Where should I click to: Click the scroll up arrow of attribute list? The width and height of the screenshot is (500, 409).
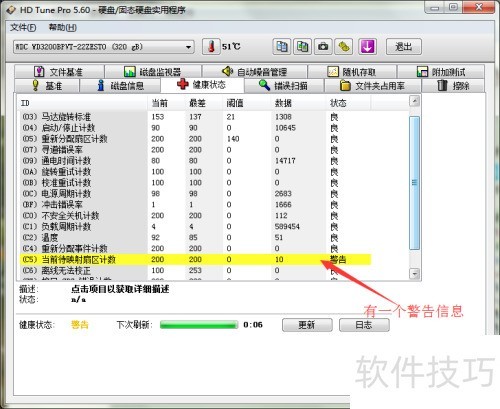[x=414, y=101]
